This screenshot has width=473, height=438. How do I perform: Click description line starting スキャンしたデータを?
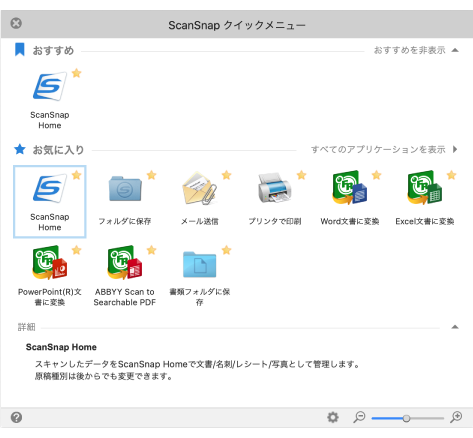[197, 364]
